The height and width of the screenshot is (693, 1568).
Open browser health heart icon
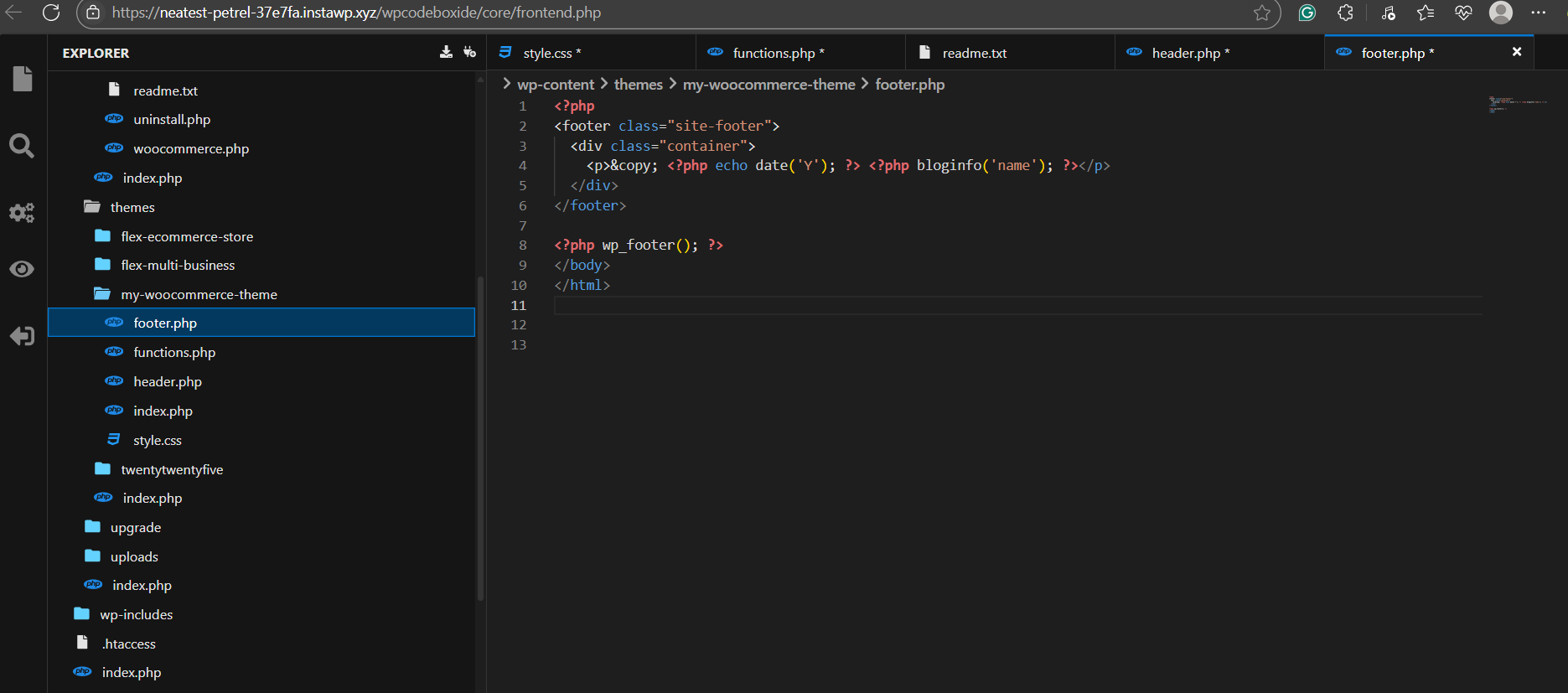(1463, 13)
